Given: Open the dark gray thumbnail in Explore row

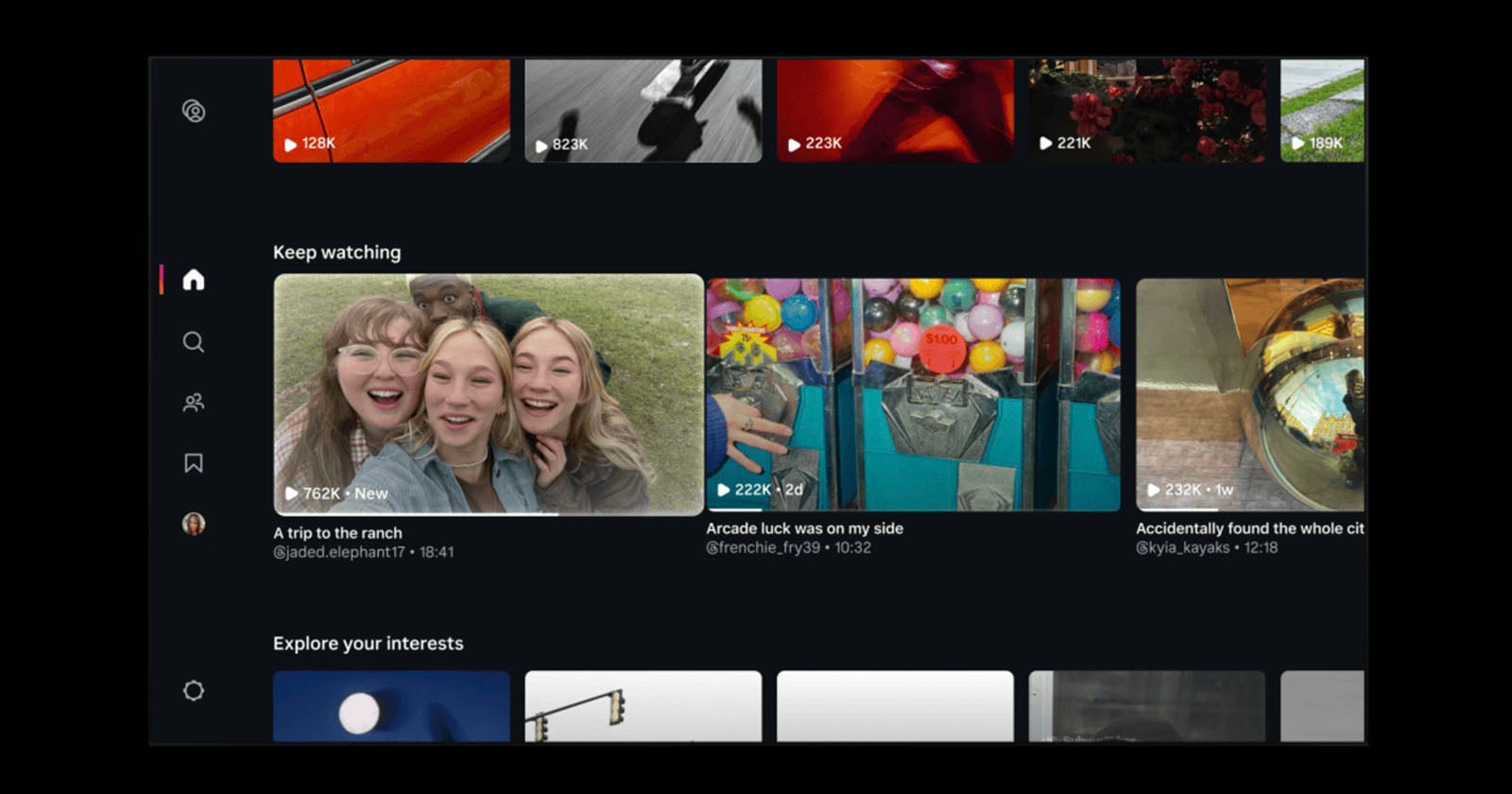Looking at the screenshot, I should [x=1147, y=706].
